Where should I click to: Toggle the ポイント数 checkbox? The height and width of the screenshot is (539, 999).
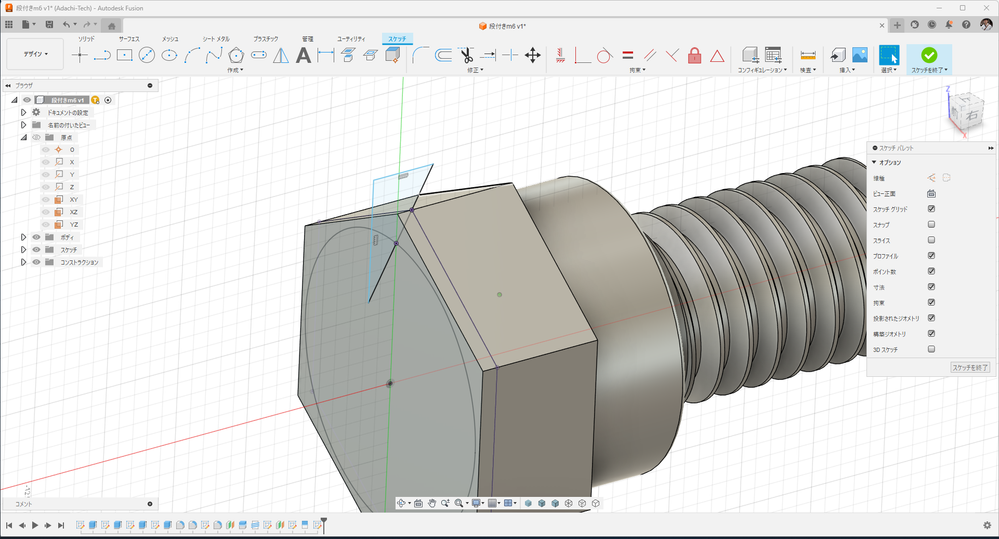[931, 271]
